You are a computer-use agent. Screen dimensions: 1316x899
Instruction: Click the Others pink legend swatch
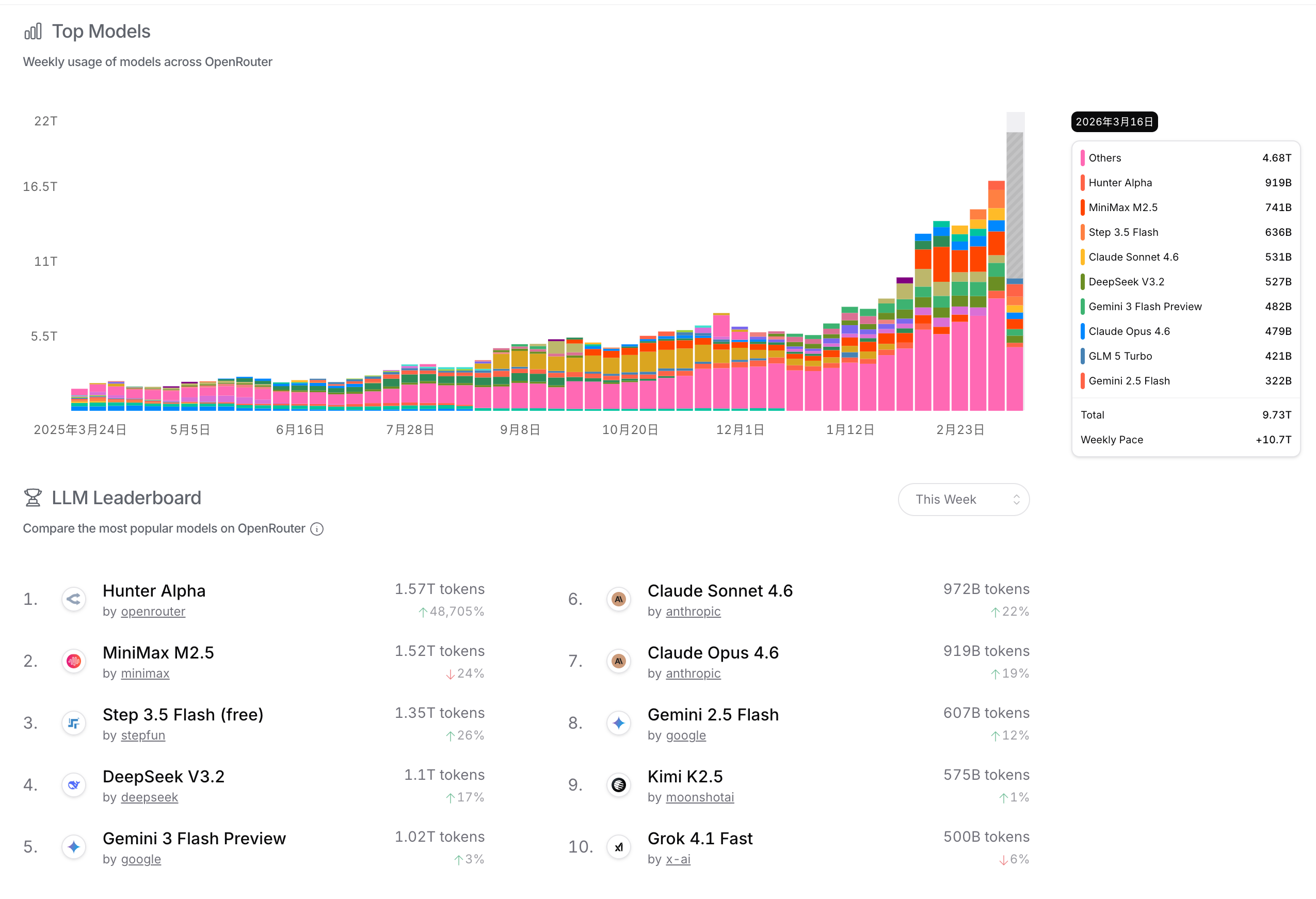[x=1083, y=158]
